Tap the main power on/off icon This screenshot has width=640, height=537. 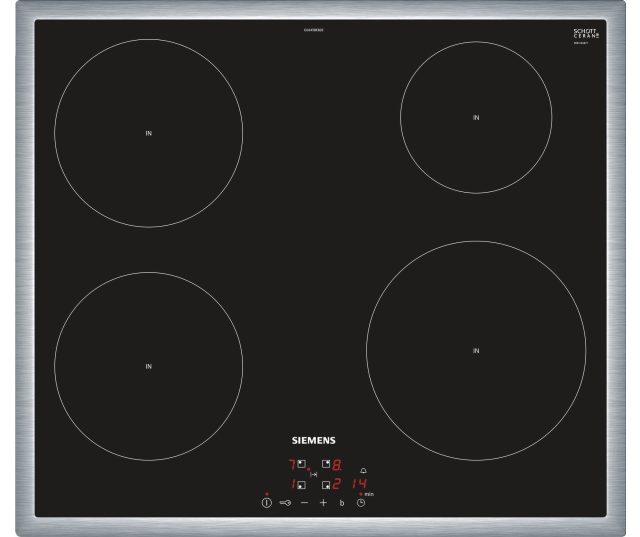tap(267, 503)
